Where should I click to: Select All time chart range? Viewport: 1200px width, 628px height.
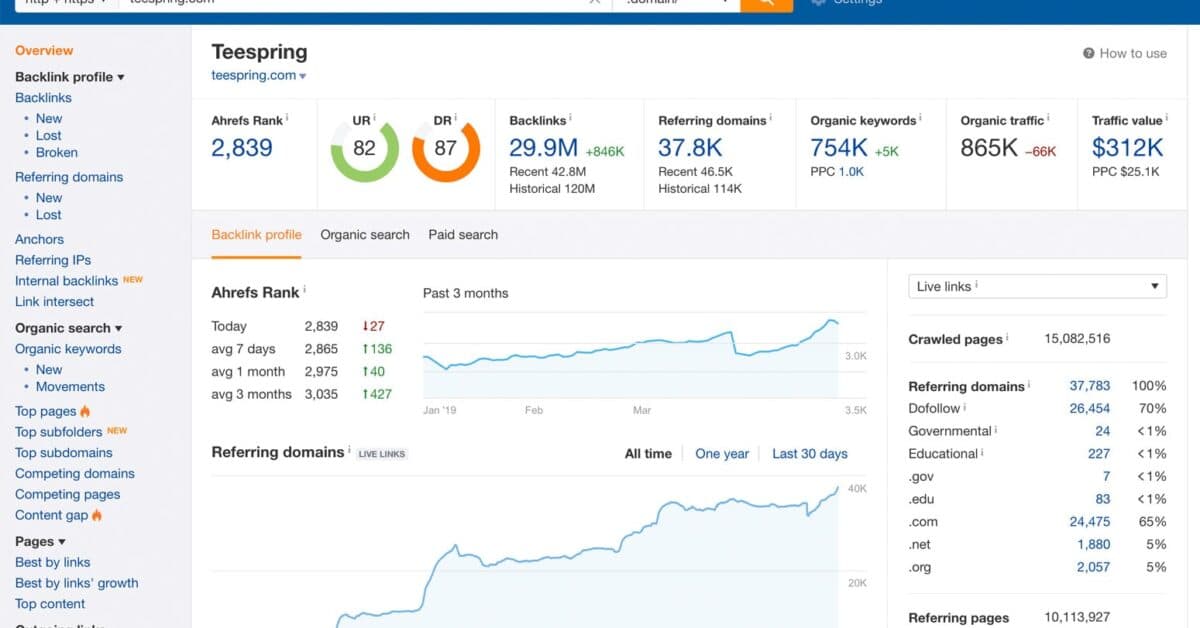point(648,454)
